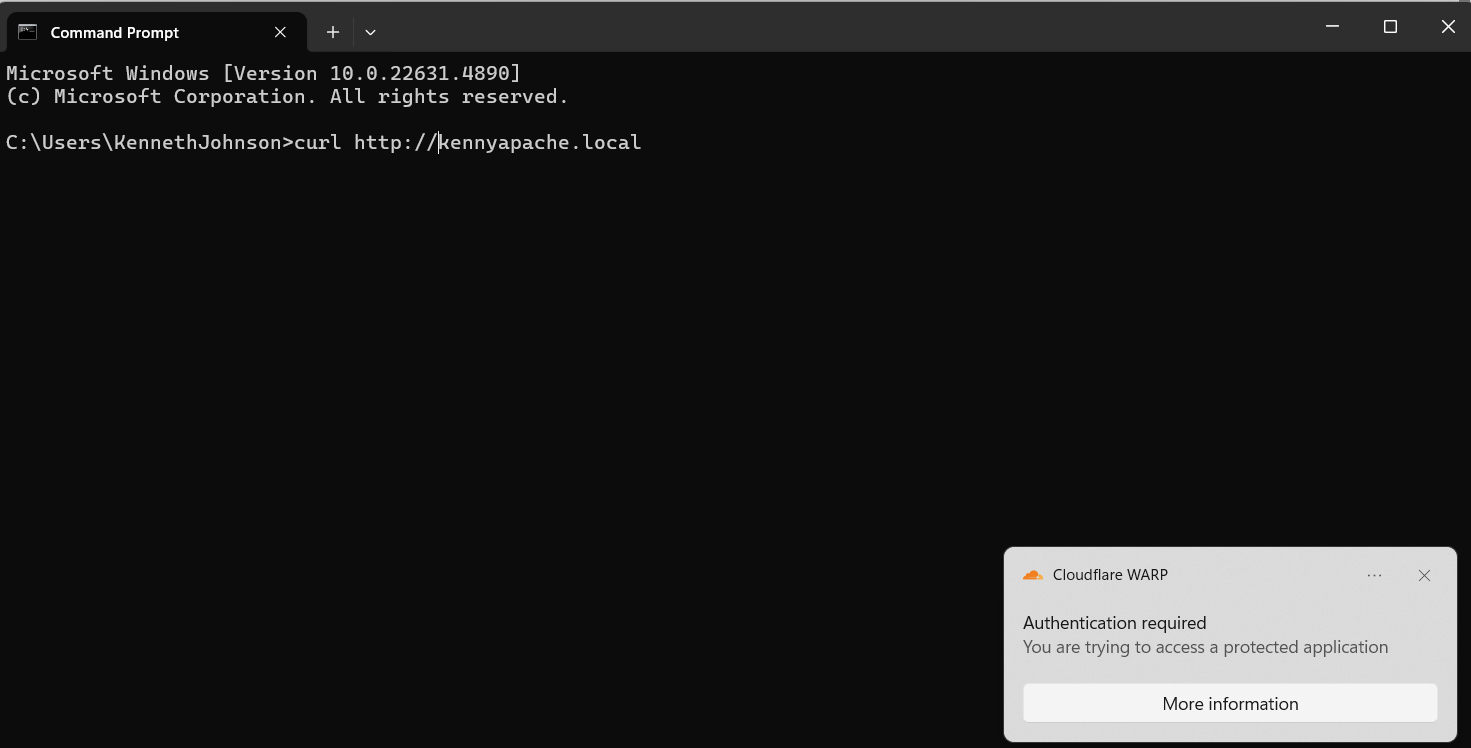Click the Microsoft Windows version line

point(263,73)
